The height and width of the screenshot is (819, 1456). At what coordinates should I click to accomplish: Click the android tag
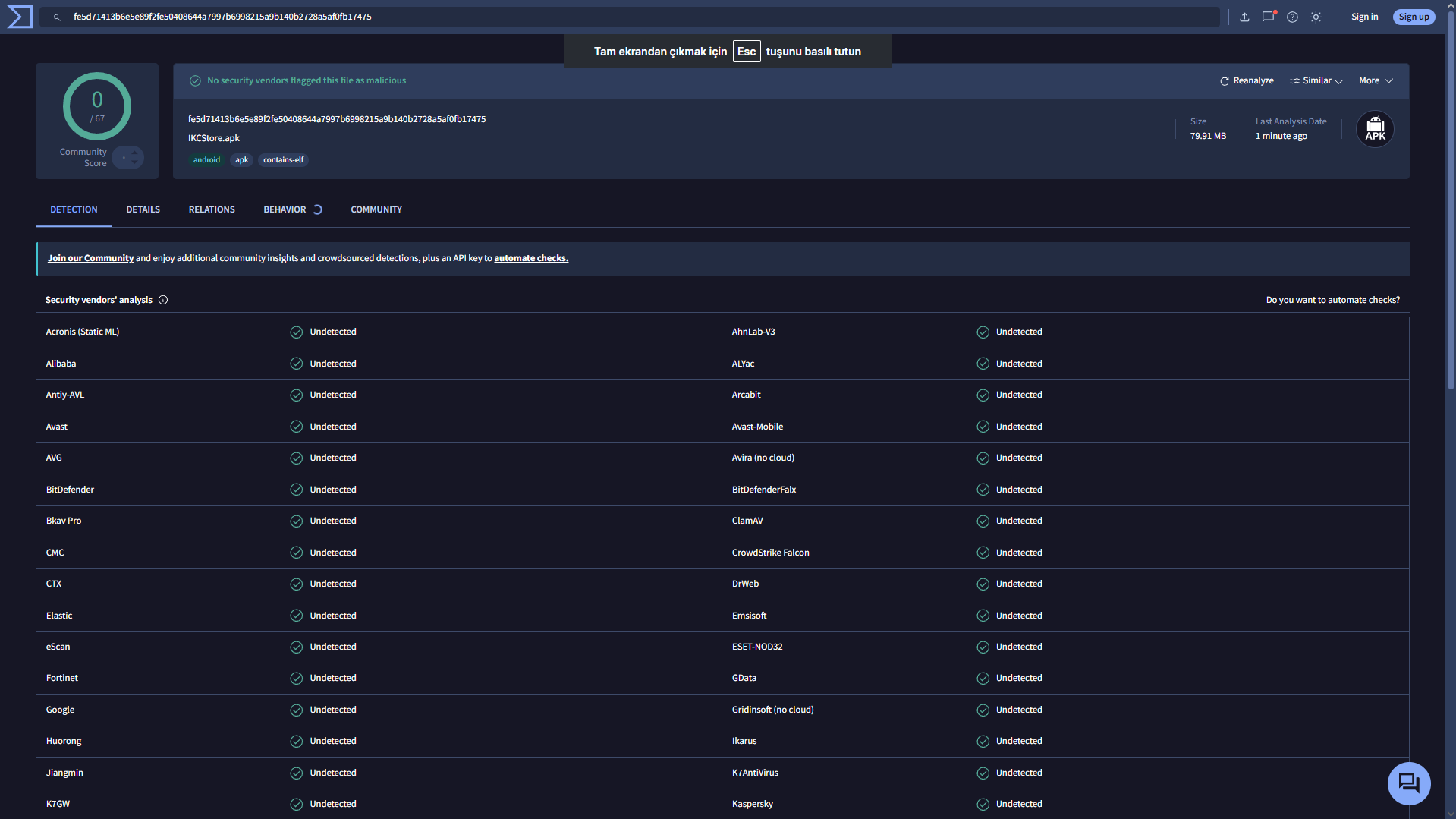click(x=206, y=160)
